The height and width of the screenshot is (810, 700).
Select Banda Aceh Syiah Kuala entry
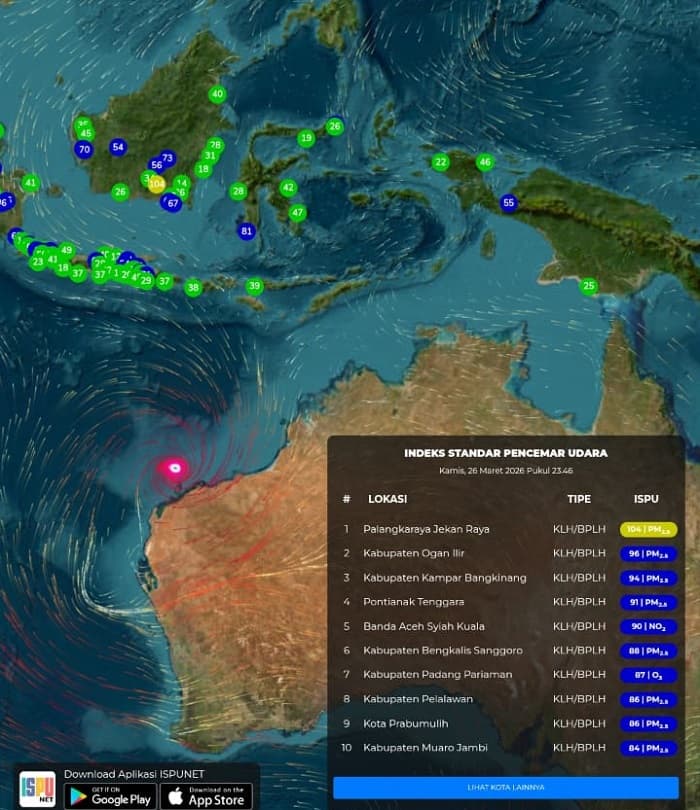click(x=423, y=626)
